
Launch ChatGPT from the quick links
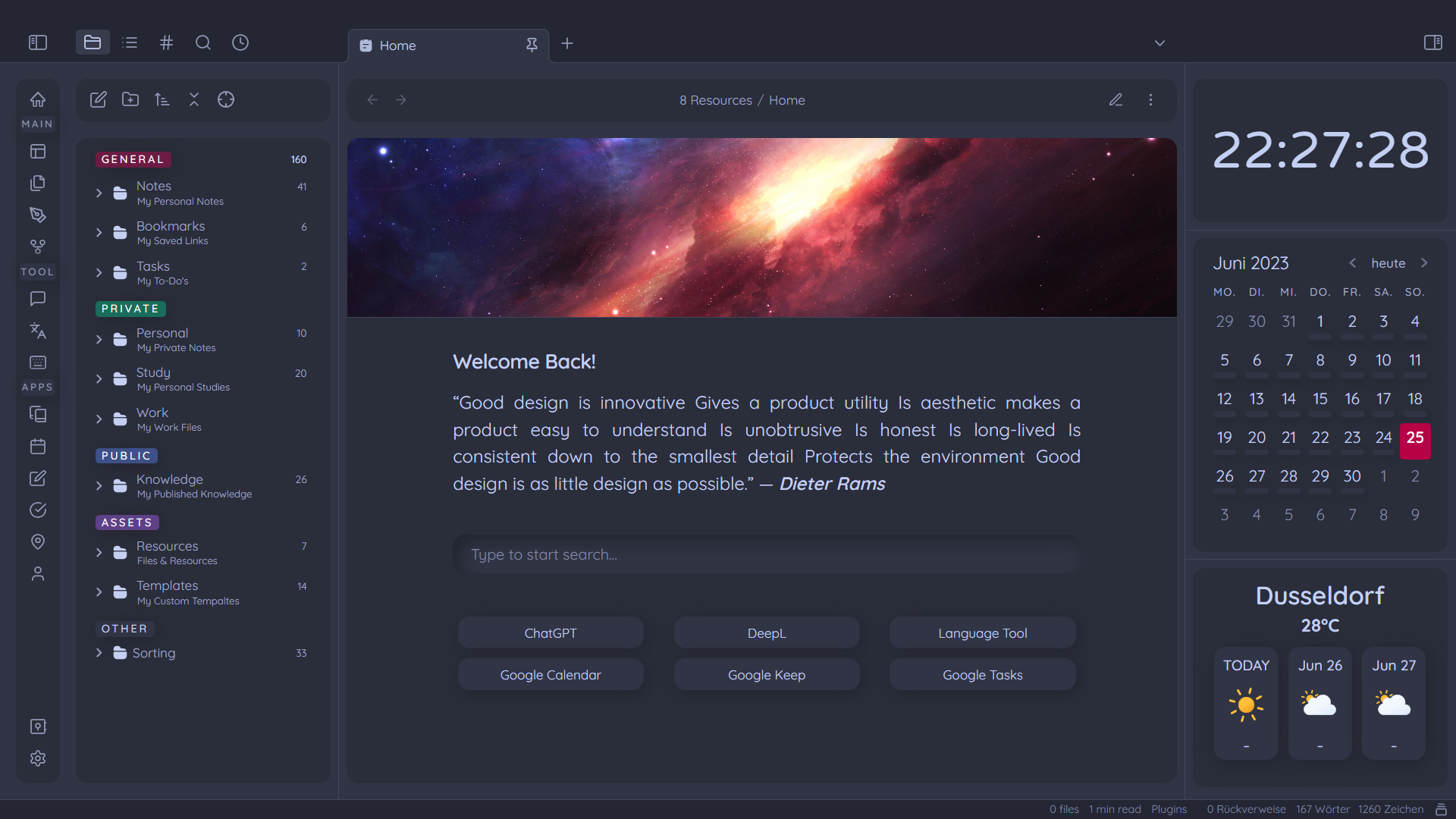[x=551, y=632]
